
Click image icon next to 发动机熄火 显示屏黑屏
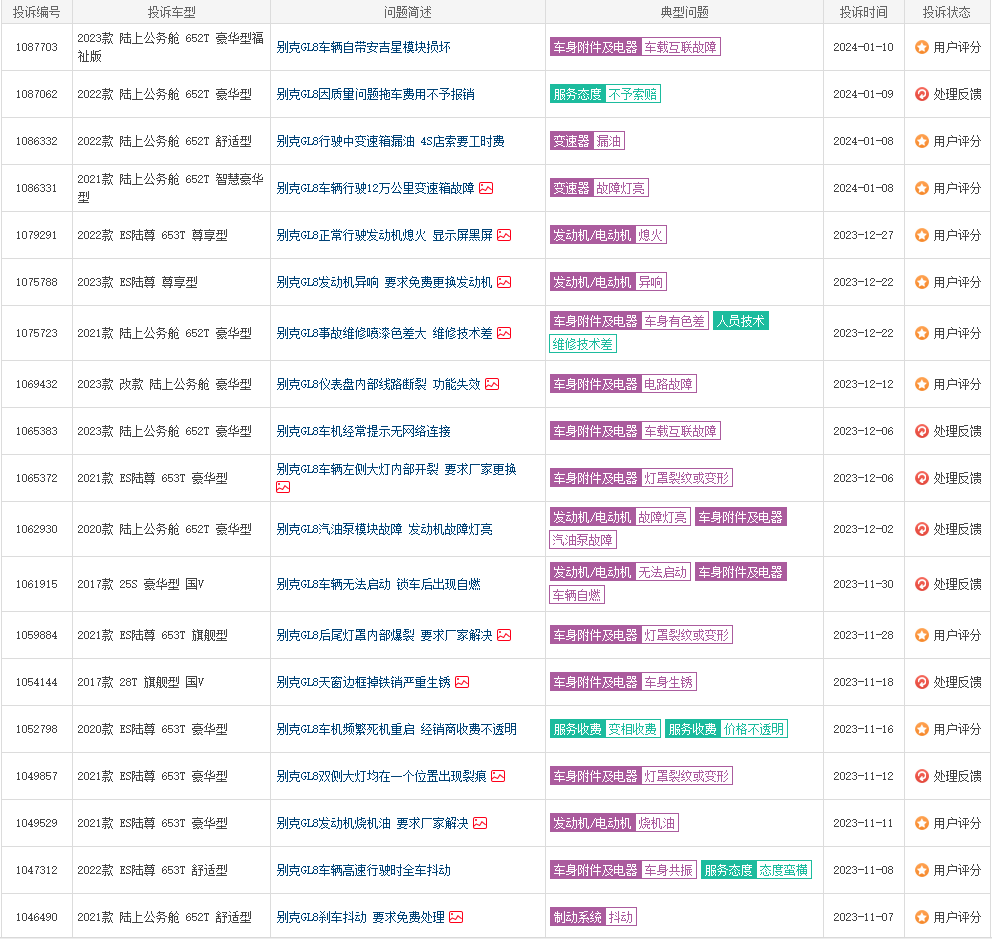pyautogui.click(x=504, y=235)
